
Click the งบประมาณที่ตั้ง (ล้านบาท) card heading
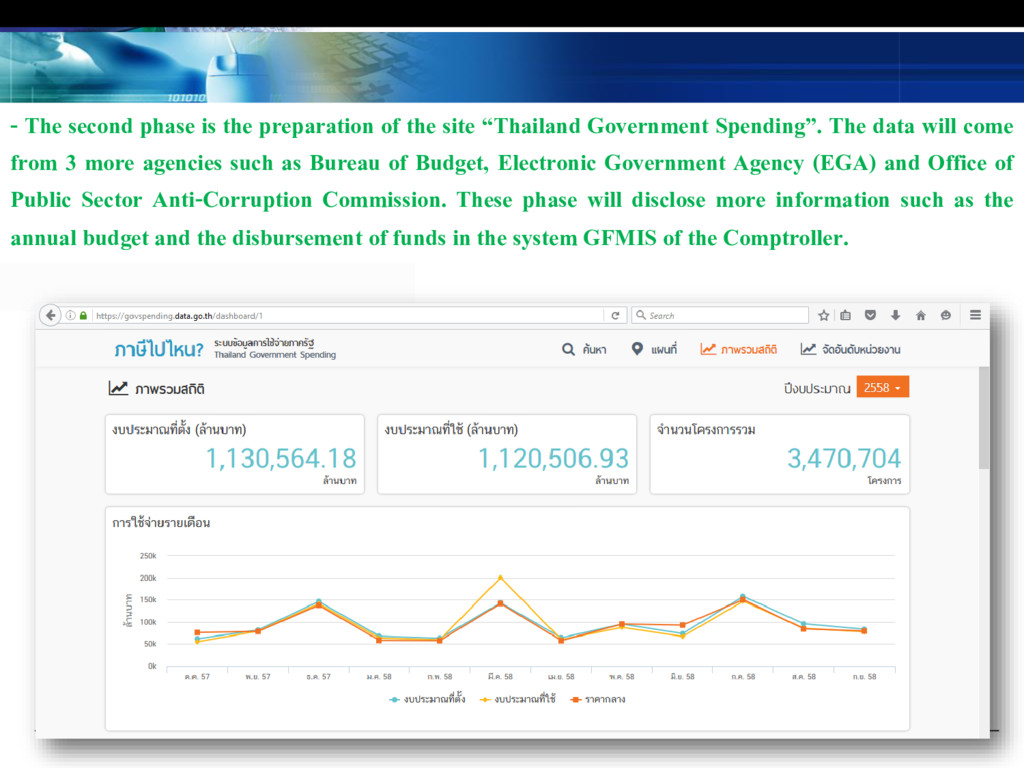click(x=179, y=430)
